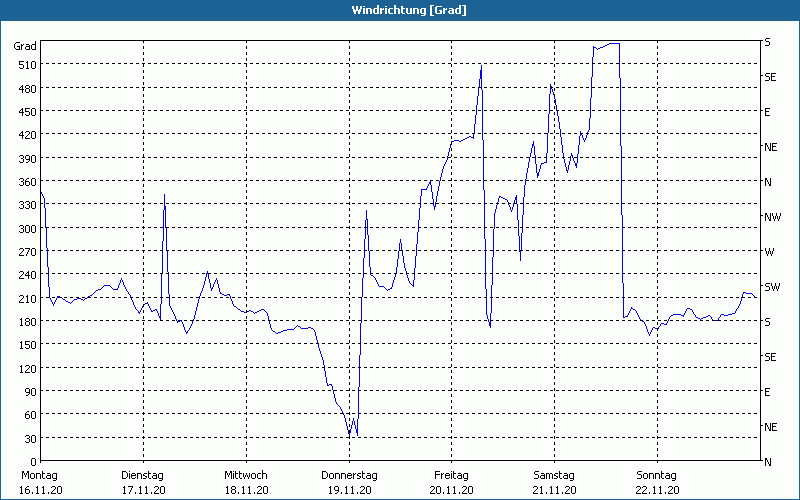The image size is (800, 500).
Task: Click the y-axis value 480
Action: [27, 89]
